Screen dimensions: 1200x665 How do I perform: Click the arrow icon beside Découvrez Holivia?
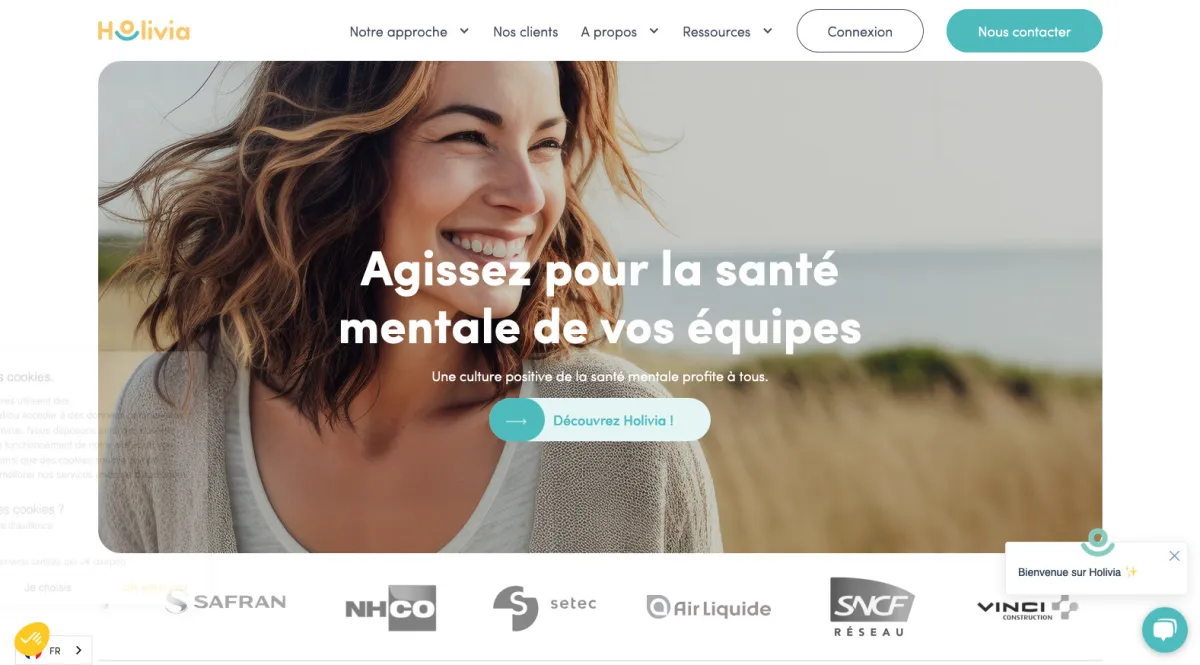click(516, 420)
